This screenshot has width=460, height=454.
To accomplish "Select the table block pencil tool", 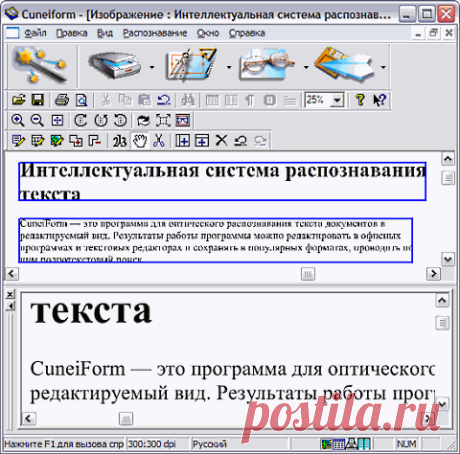I will pos(37,140).
